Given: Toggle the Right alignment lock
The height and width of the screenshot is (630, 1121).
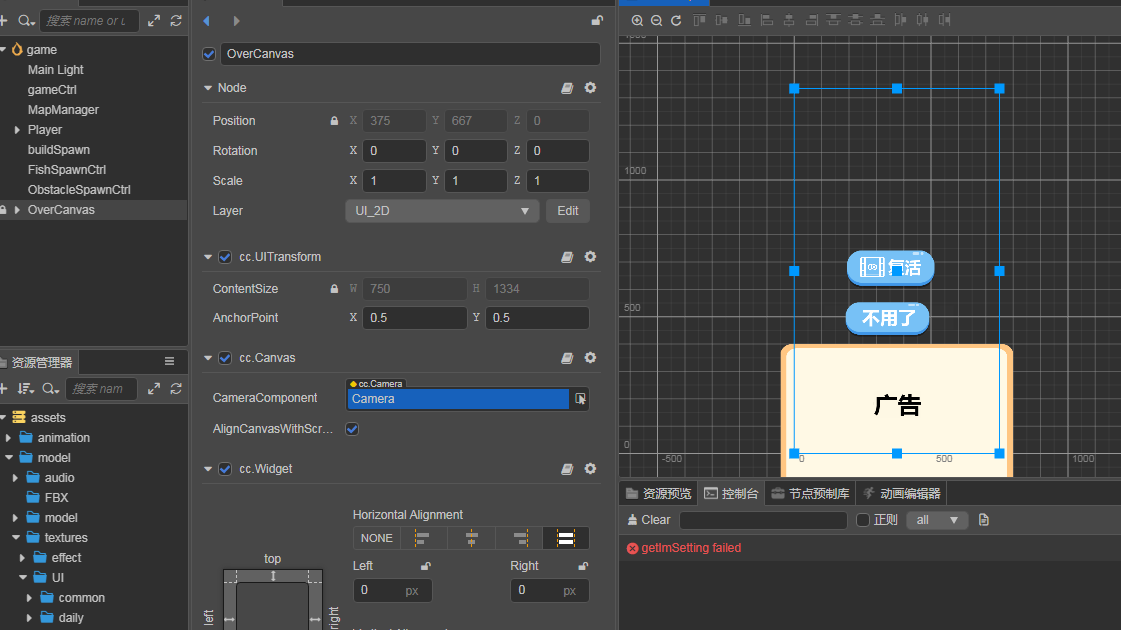Looking at the screenshot, I should [x=583, y=566].
